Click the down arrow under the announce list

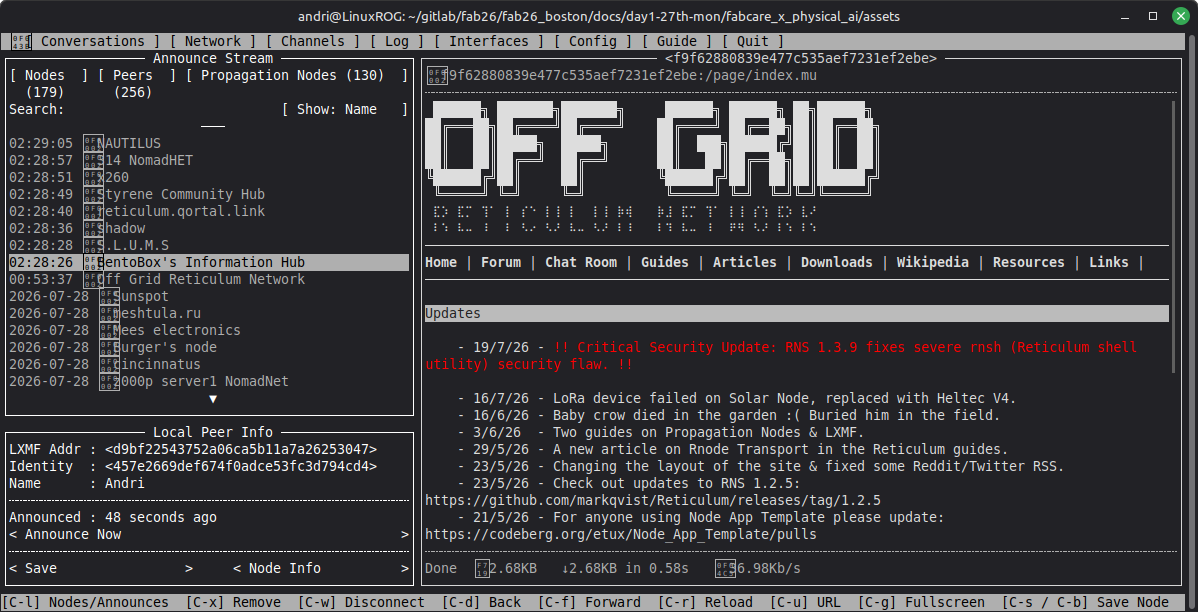[x=212, y=399]
